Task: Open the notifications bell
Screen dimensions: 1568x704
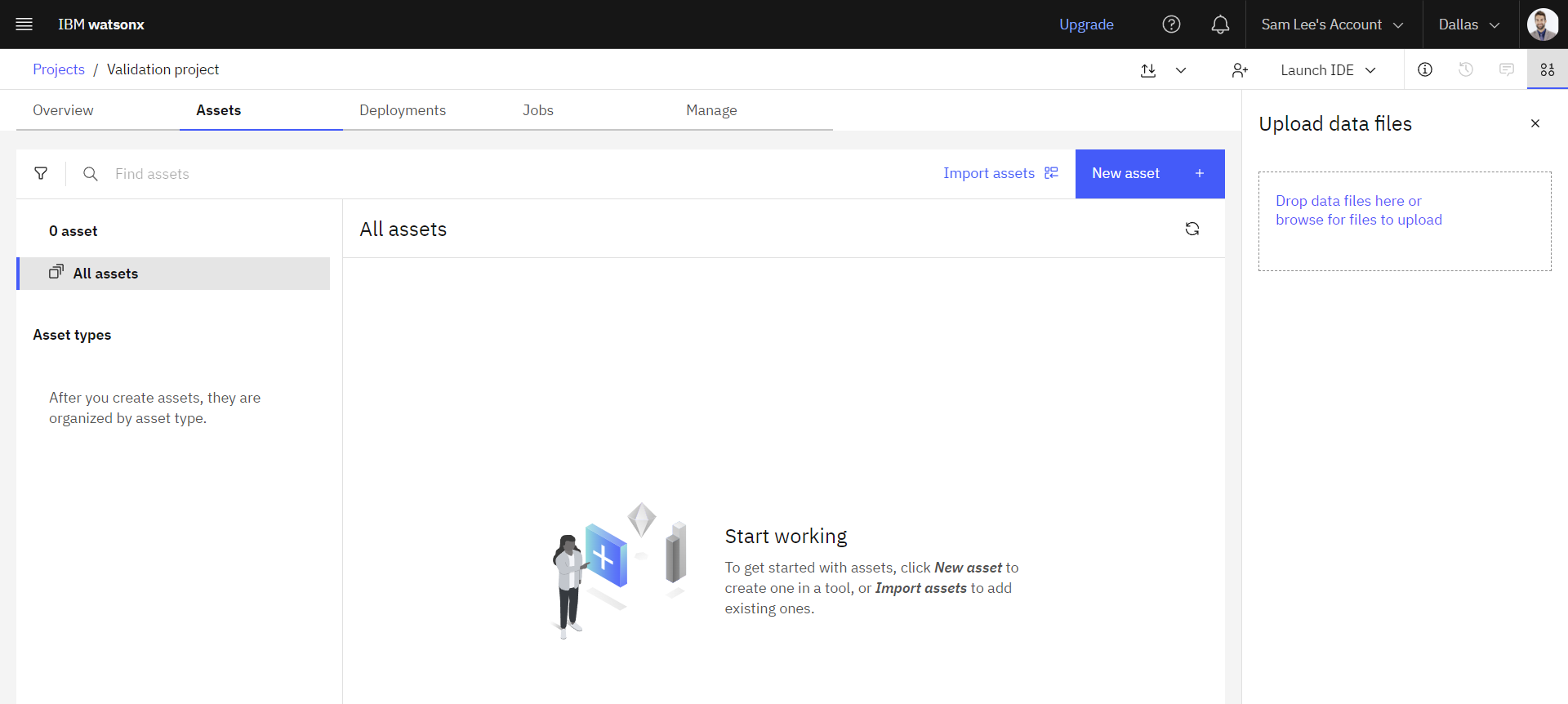Action: (1220, 25)
